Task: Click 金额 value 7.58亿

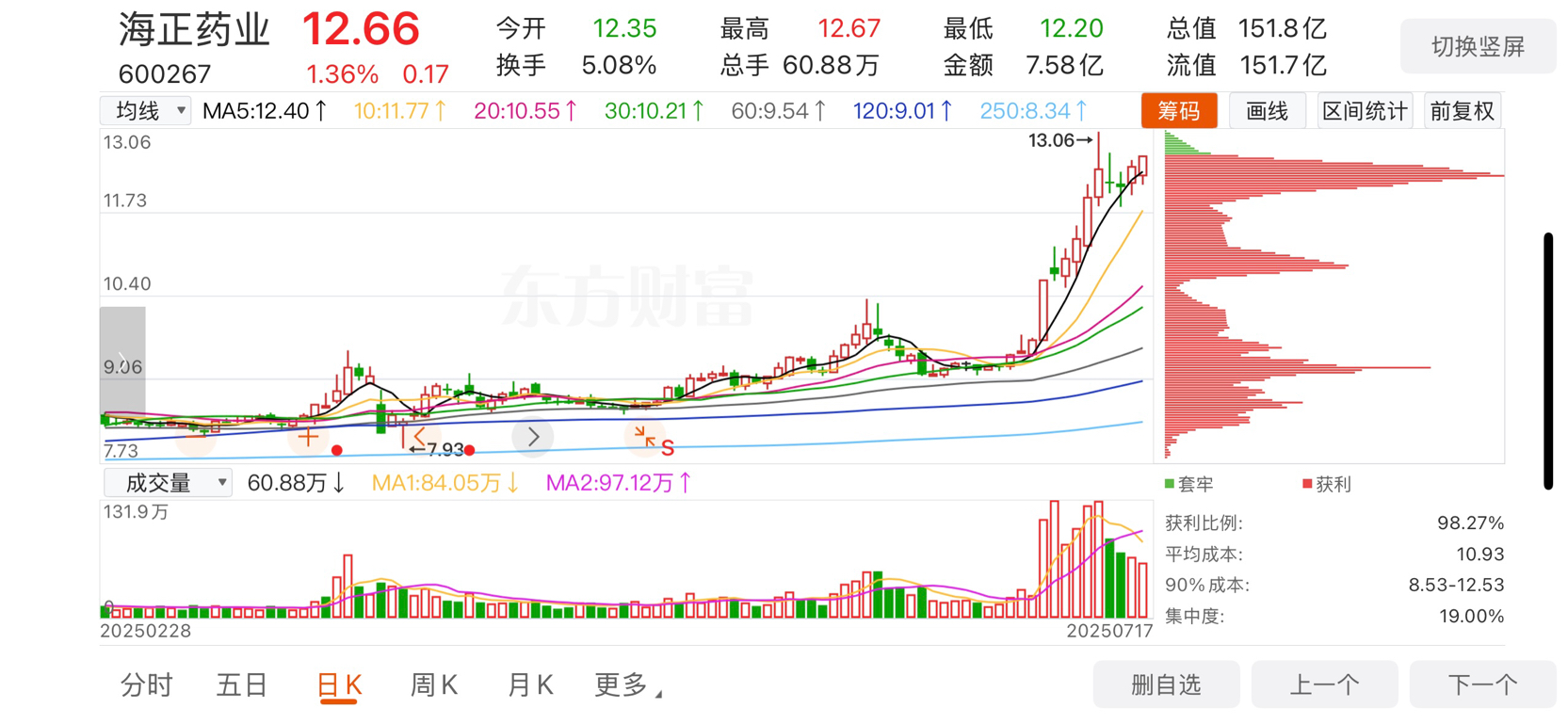Action: (x=1064, y=65)
